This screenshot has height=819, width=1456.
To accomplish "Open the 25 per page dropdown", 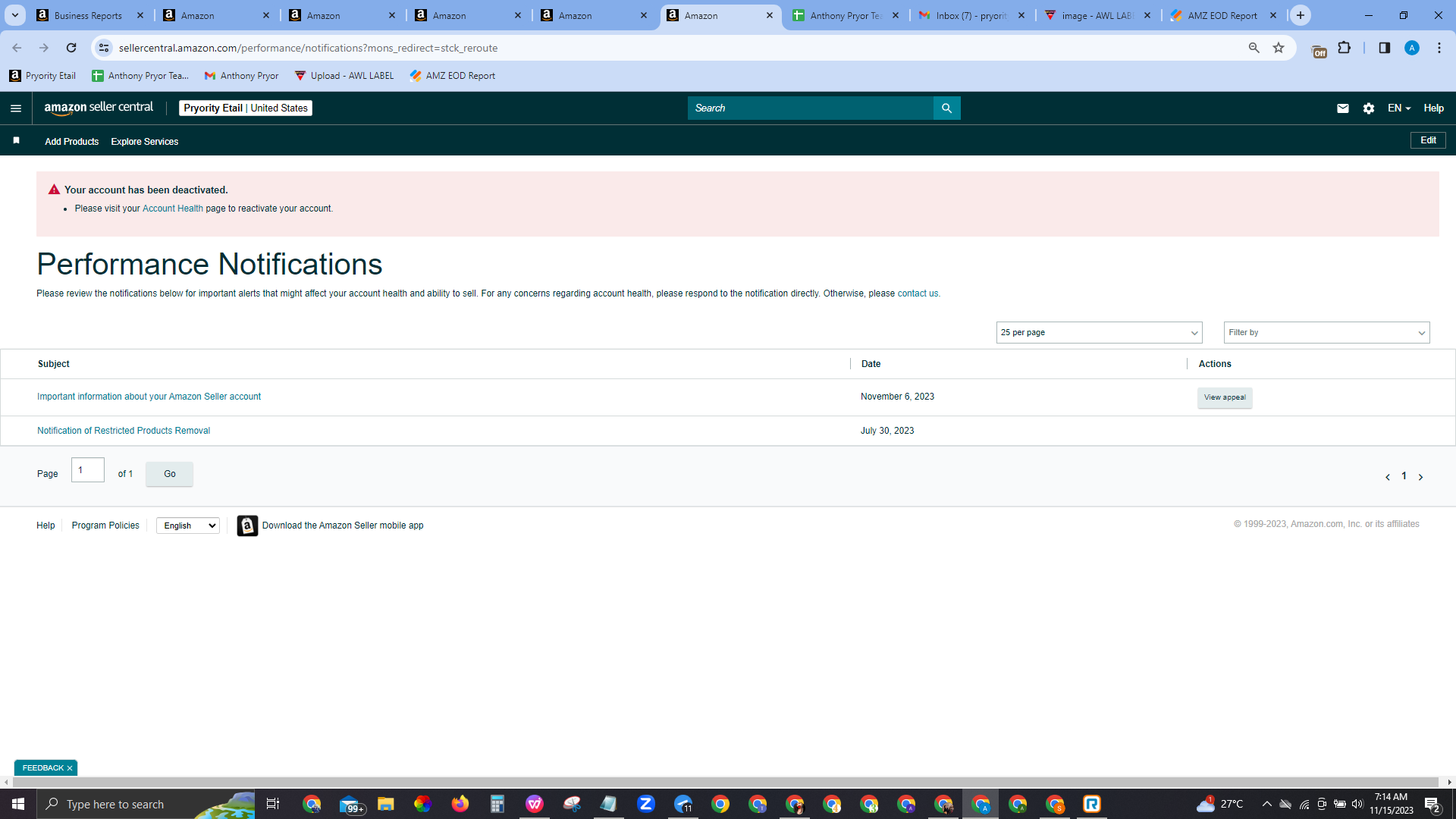I will [1099, 332].
